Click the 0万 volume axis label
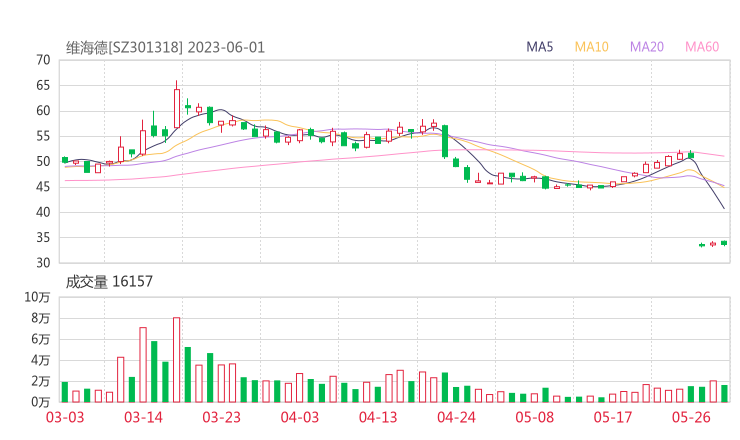Image resolution: width=740 pixels, height=440 pixels. point(41,402)
